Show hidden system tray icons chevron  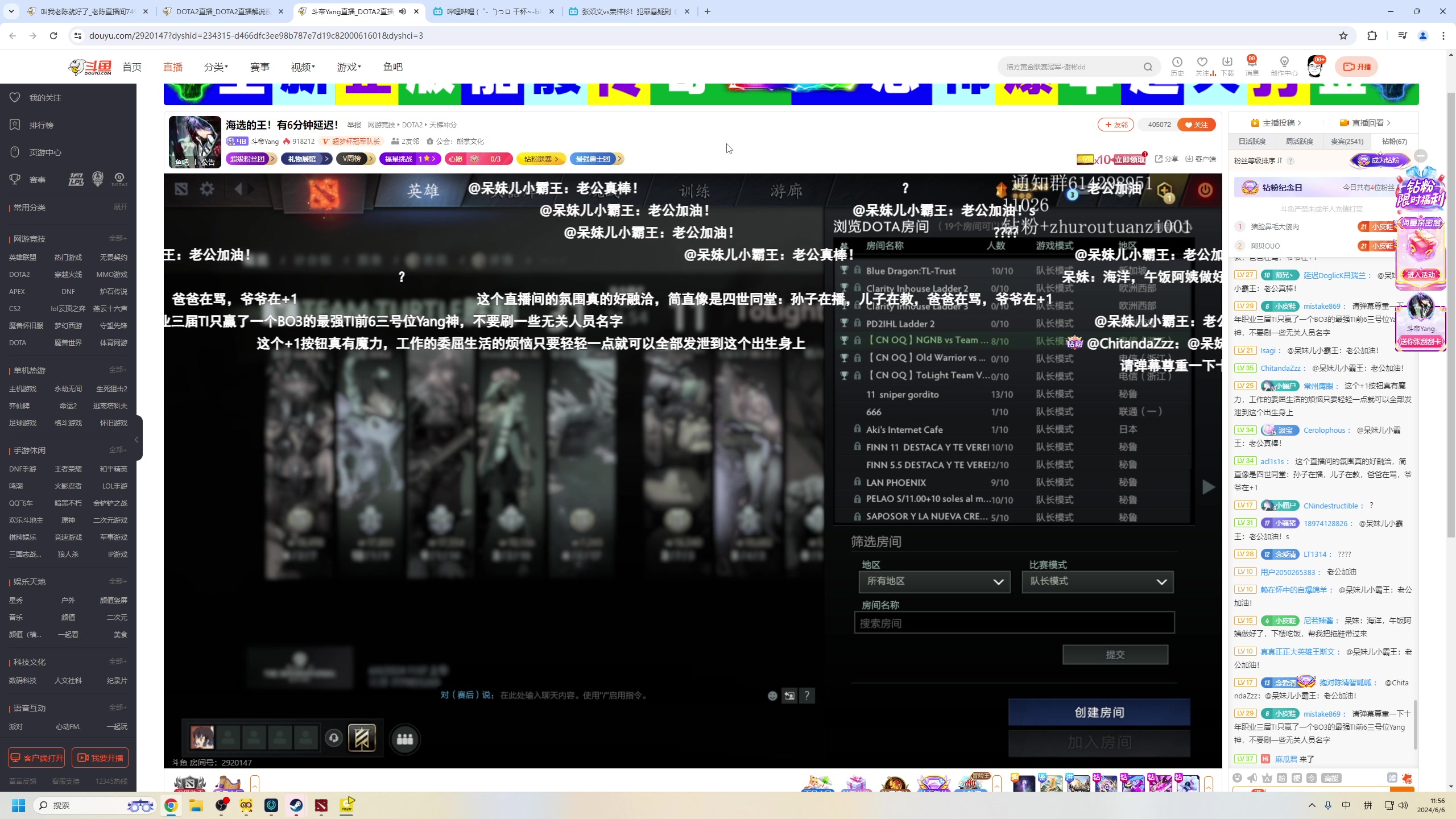(1312, 805)
